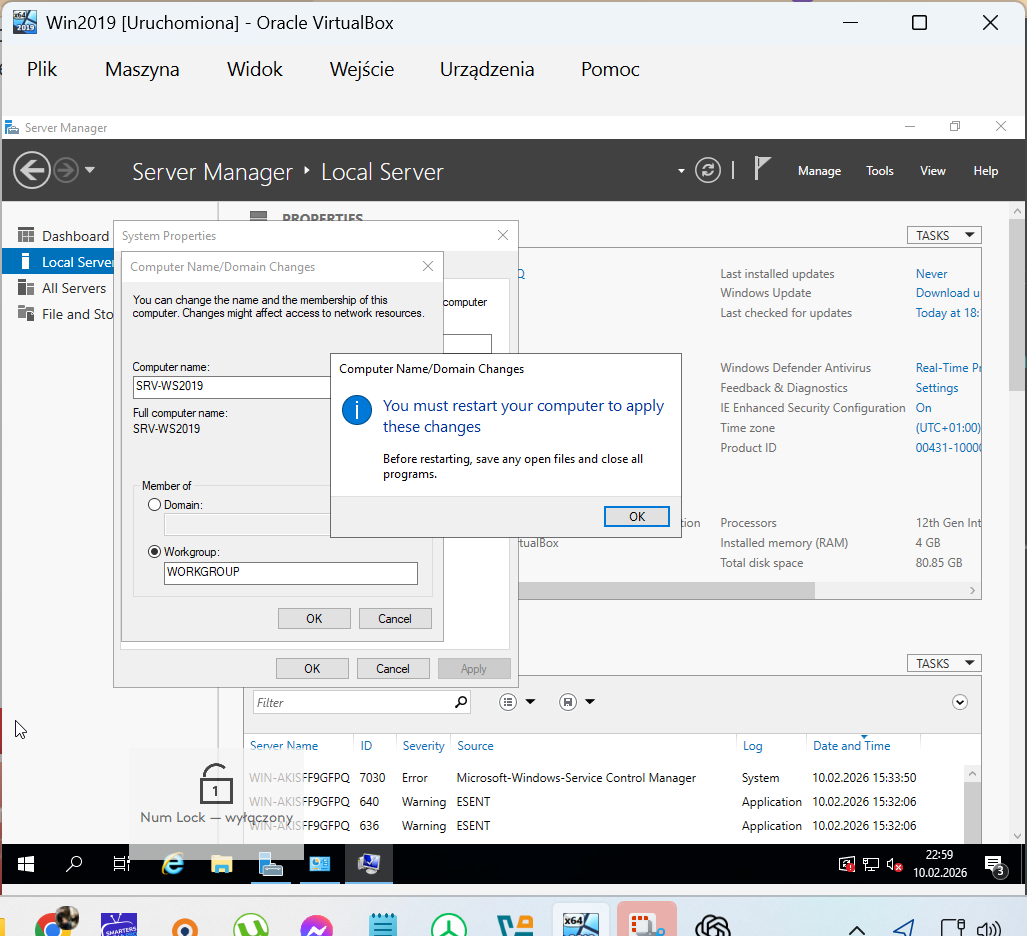Open the Action Center notification icon
The width and height of the screenshot is (1027, 936).
pyautogui.click(x=994, y=865)
